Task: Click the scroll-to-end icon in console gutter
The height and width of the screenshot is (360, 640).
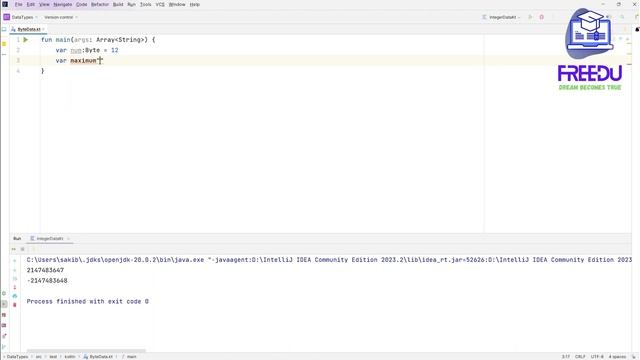Action: [x=15, y=287]
